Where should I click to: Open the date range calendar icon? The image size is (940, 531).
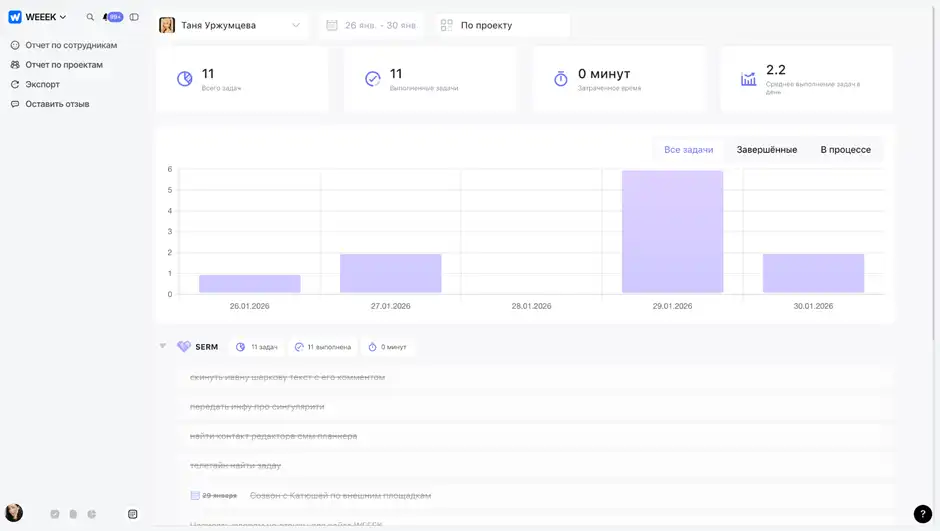click(x=332, y=25)
